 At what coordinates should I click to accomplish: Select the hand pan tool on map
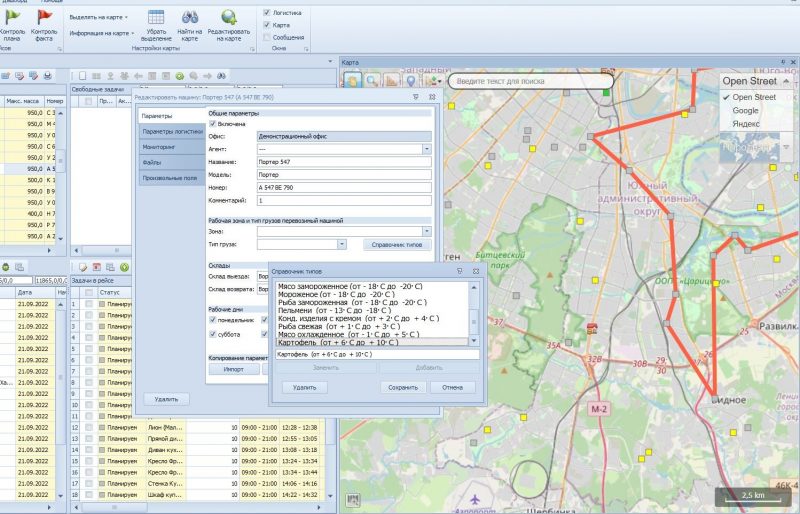pyautogui.click(x=353, y=81)
